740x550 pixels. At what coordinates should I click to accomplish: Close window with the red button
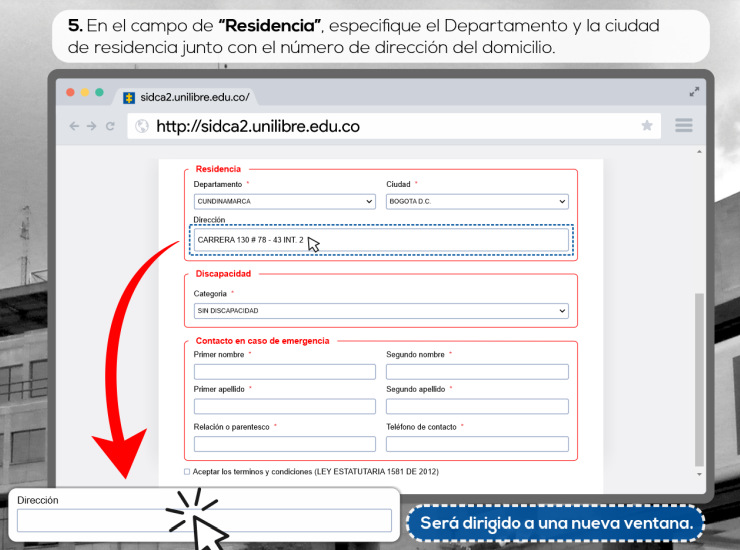70,92
